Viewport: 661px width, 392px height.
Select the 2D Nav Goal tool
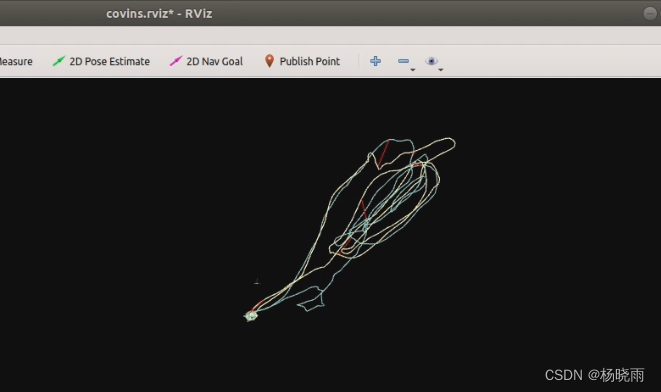206,61
